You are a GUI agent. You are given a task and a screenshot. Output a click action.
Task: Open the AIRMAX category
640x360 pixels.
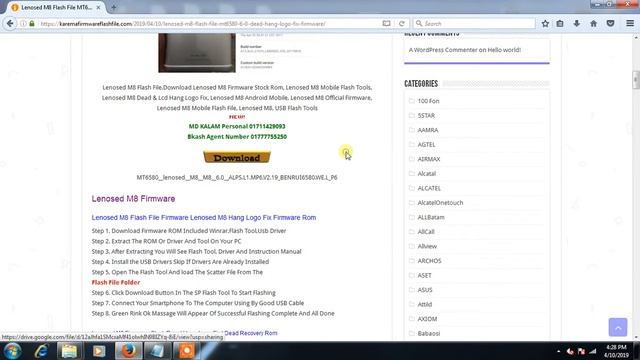(429, 159)
